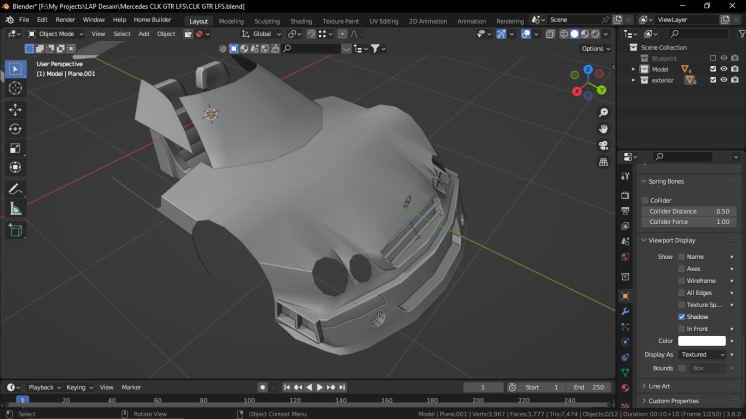Adjust the Collider Force slider
This screenshot has height=419, width=746.
689,222
